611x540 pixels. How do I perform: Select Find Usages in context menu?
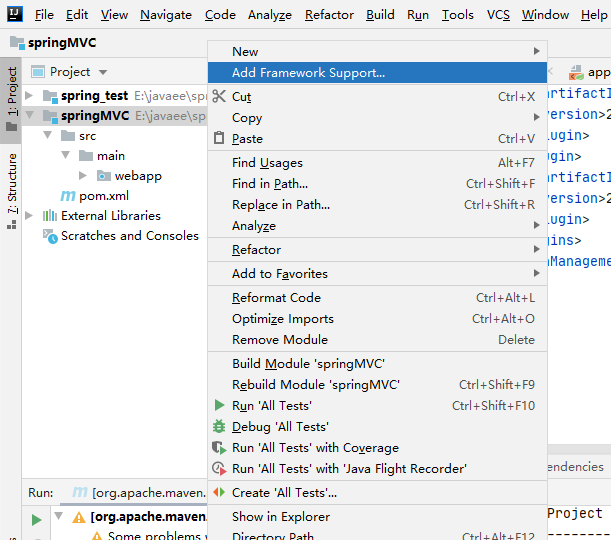(377, 162)
